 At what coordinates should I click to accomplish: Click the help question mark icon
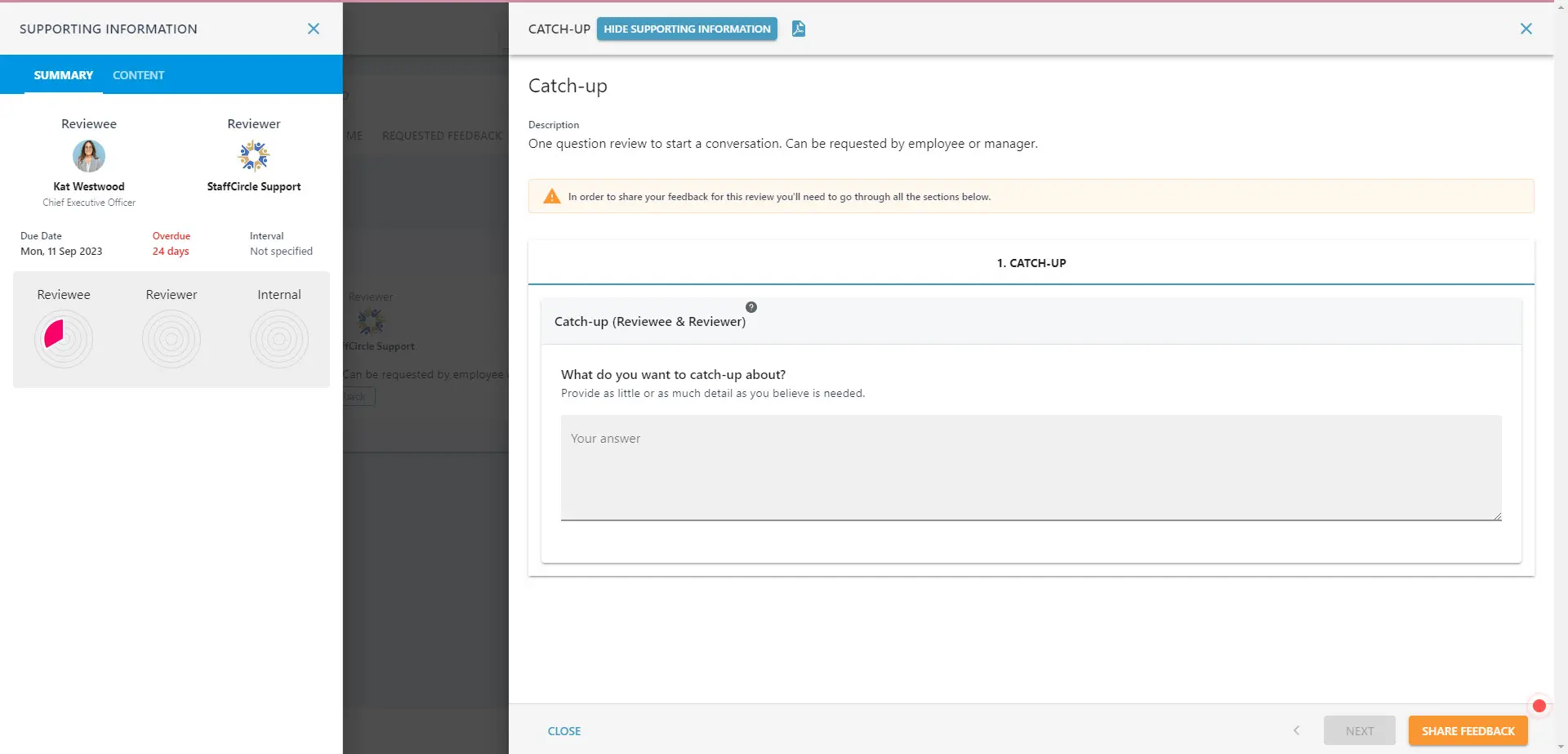pyautogui.click(x=751, y=307)
